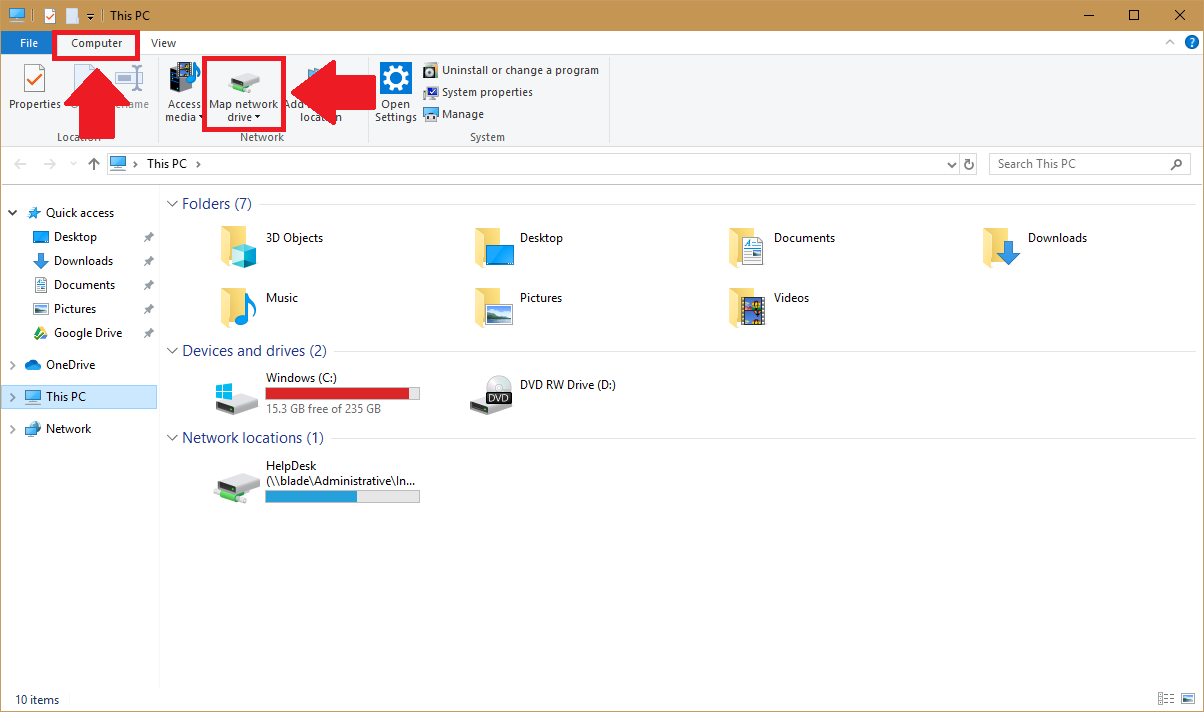Refresh the This PC view
1204x712 pixels.
(x=968, y=164)
